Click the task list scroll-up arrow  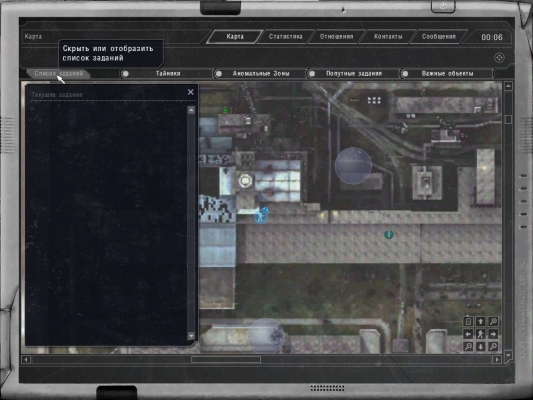(x=191, y=110)
